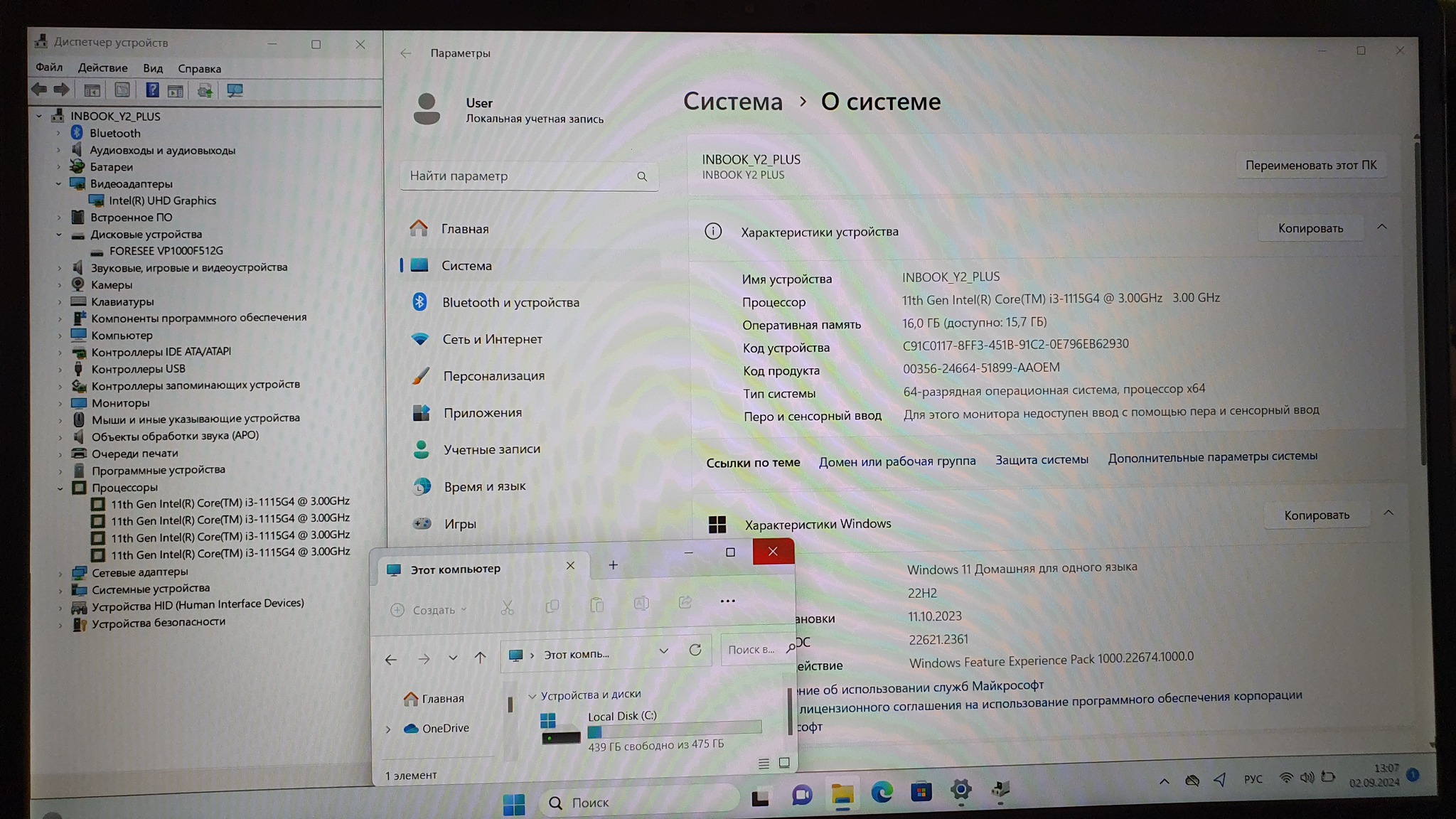Expand the Bluetooth node in device tree
Image resolution: width=1456 pixels, height=819 pixels.
59,133
